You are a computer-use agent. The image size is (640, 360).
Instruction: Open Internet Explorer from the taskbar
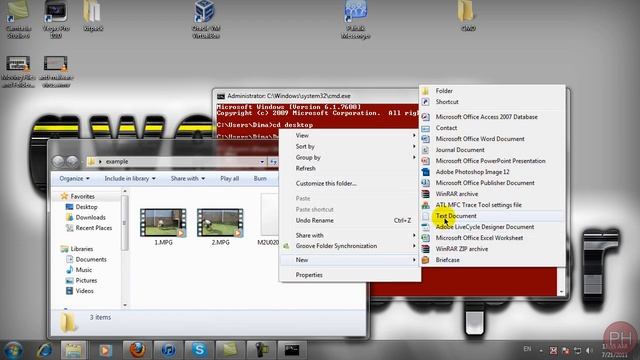point(44,350)
